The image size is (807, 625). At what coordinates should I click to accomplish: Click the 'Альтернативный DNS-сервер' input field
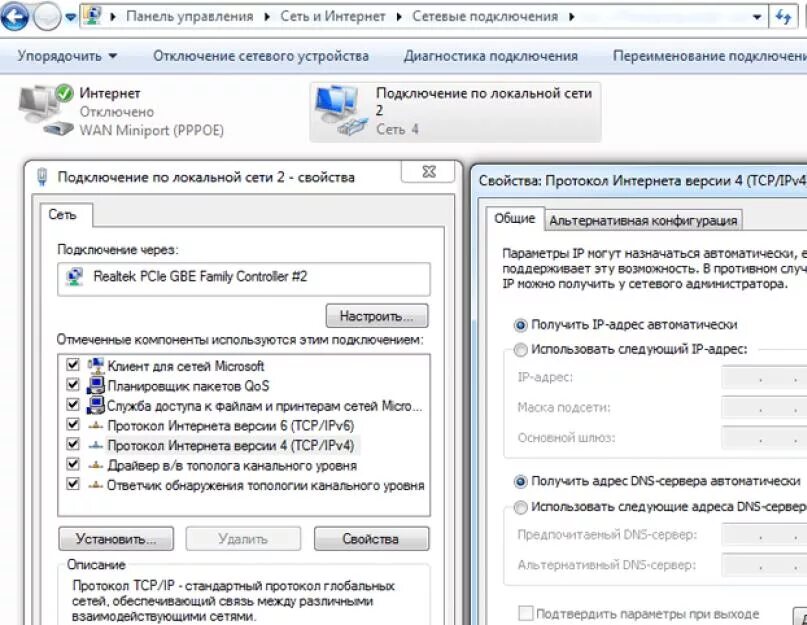[x=764, y=565]
